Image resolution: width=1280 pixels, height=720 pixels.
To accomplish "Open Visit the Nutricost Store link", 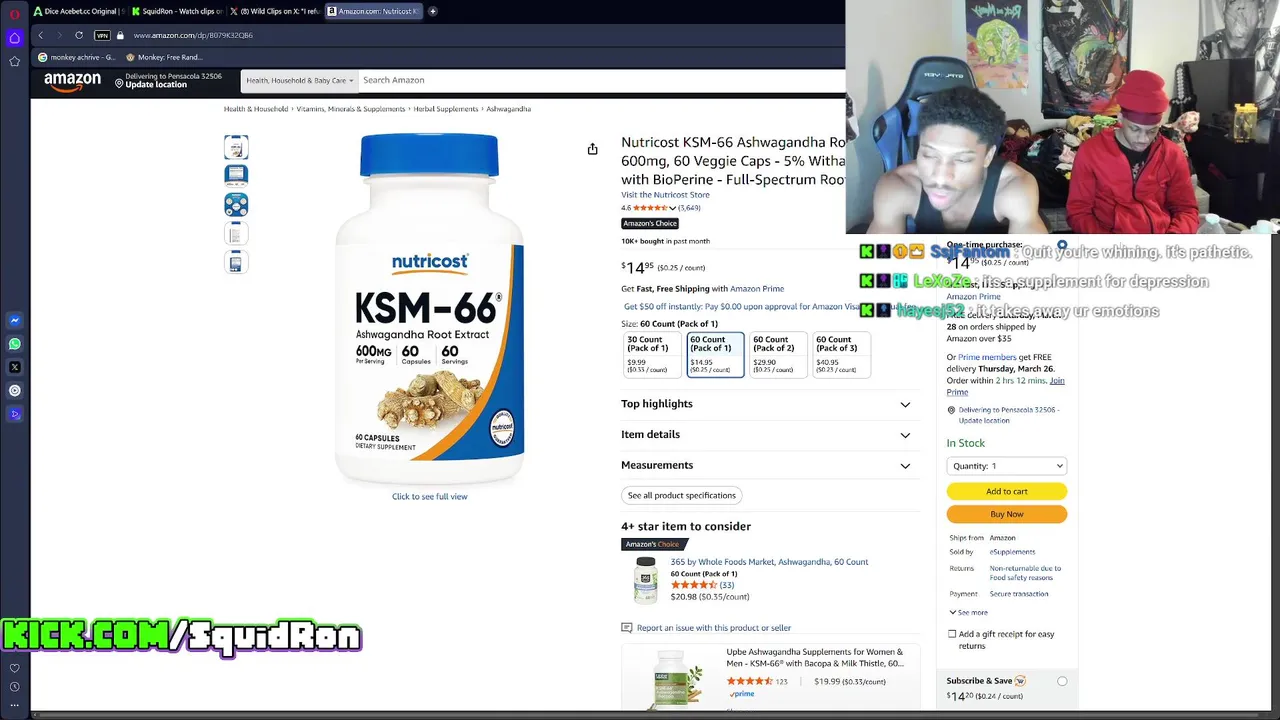I will (665, 195).
